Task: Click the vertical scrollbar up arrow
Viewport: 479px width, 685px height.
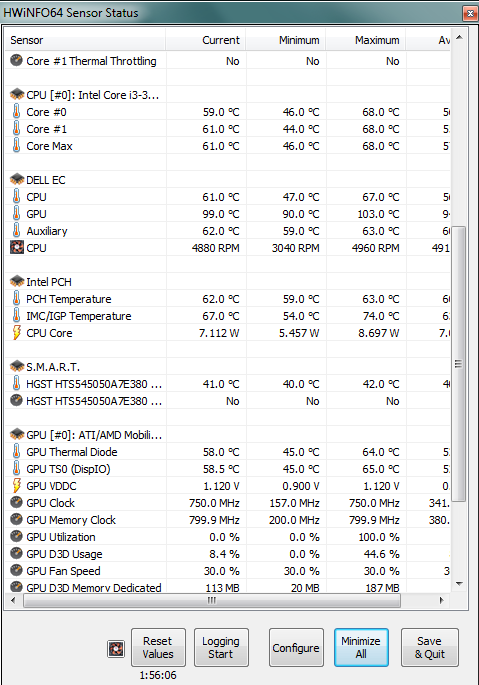Action: coord(459,38)
